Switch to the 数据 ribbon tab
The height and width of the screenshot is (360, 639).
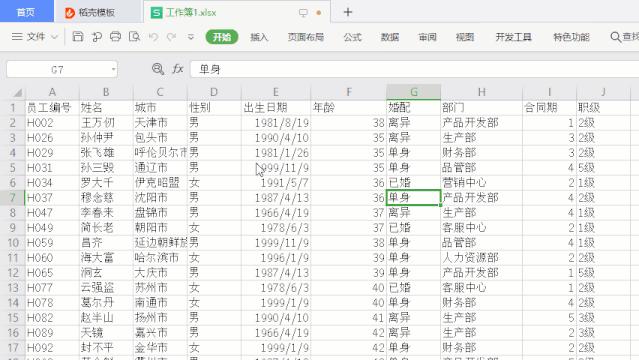390,37
